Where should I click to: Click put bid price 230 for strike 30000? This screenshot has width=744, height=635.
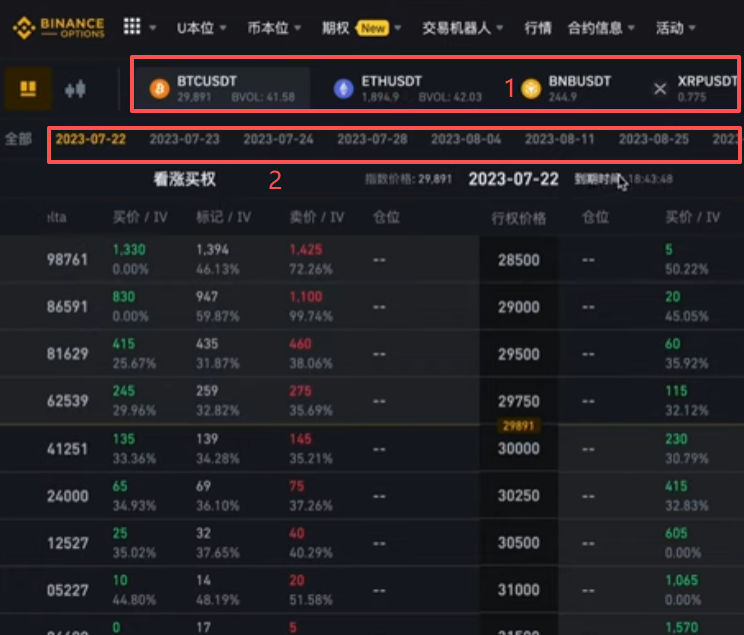click(676, 439)
